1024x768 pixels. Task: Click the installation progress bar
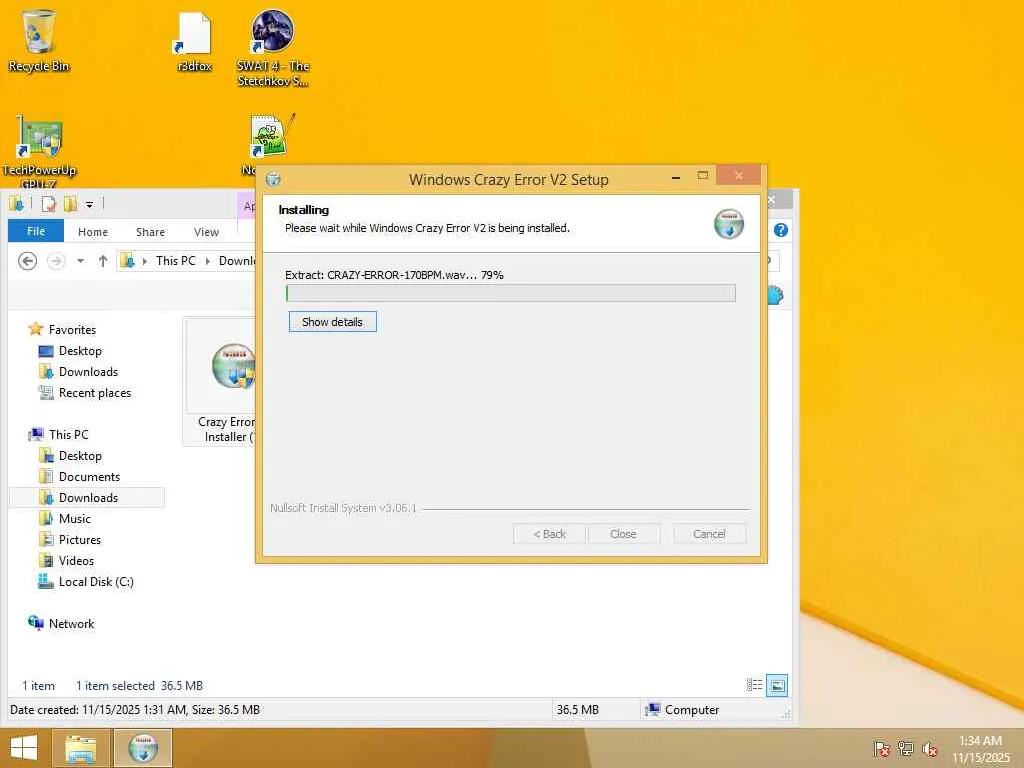(511, 293)
